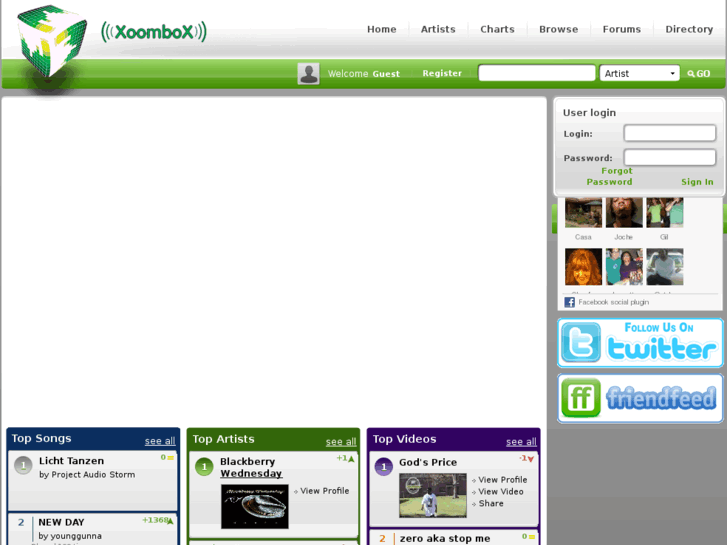Open the zero aka stop me video title
Viewport: 727px width, 545px height.
(x=445, y=539)
